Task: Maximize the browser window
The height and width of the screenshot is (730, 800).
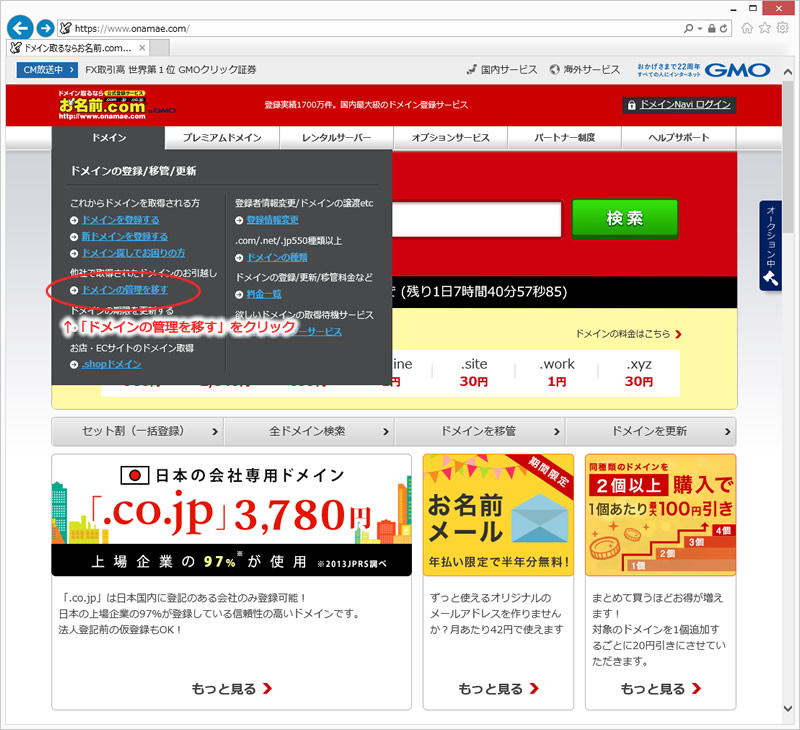Action: click(753, 9)
